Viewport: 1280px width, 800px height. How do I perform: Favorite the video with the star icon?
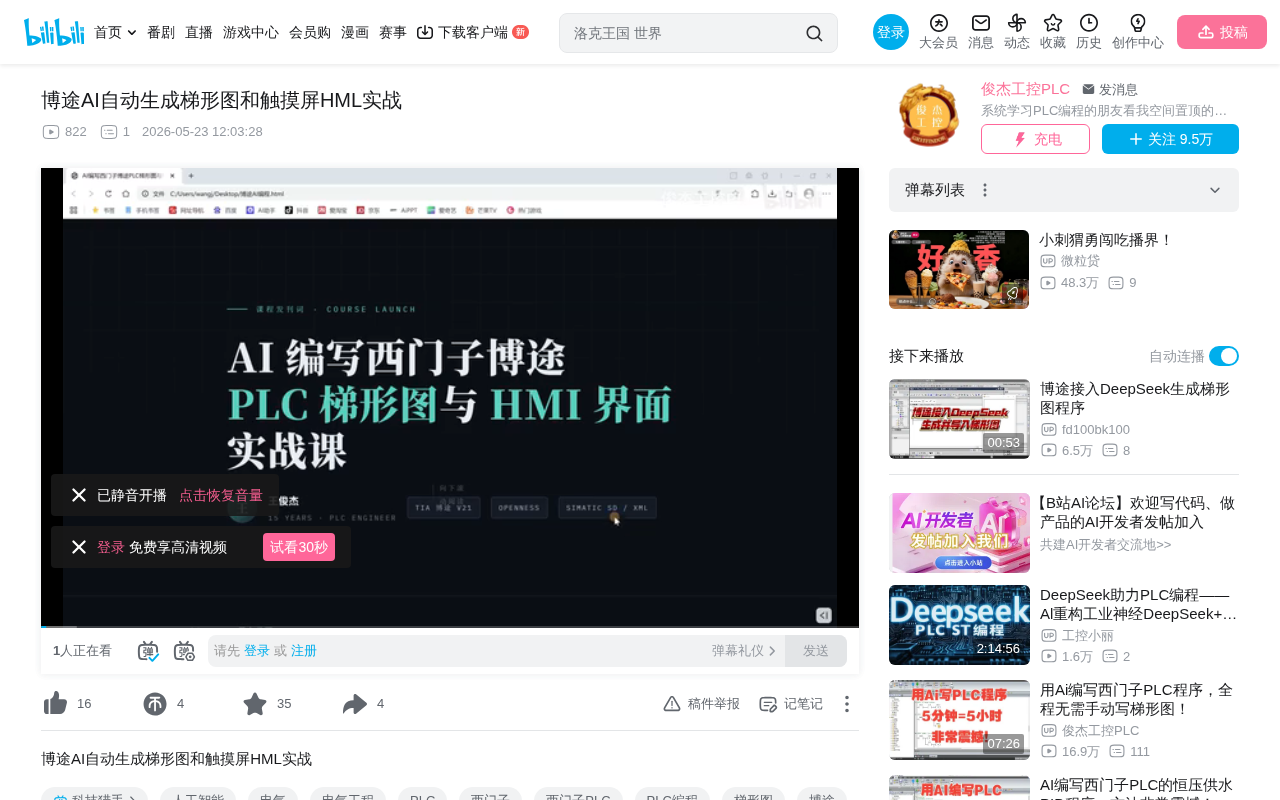(255, 704)
